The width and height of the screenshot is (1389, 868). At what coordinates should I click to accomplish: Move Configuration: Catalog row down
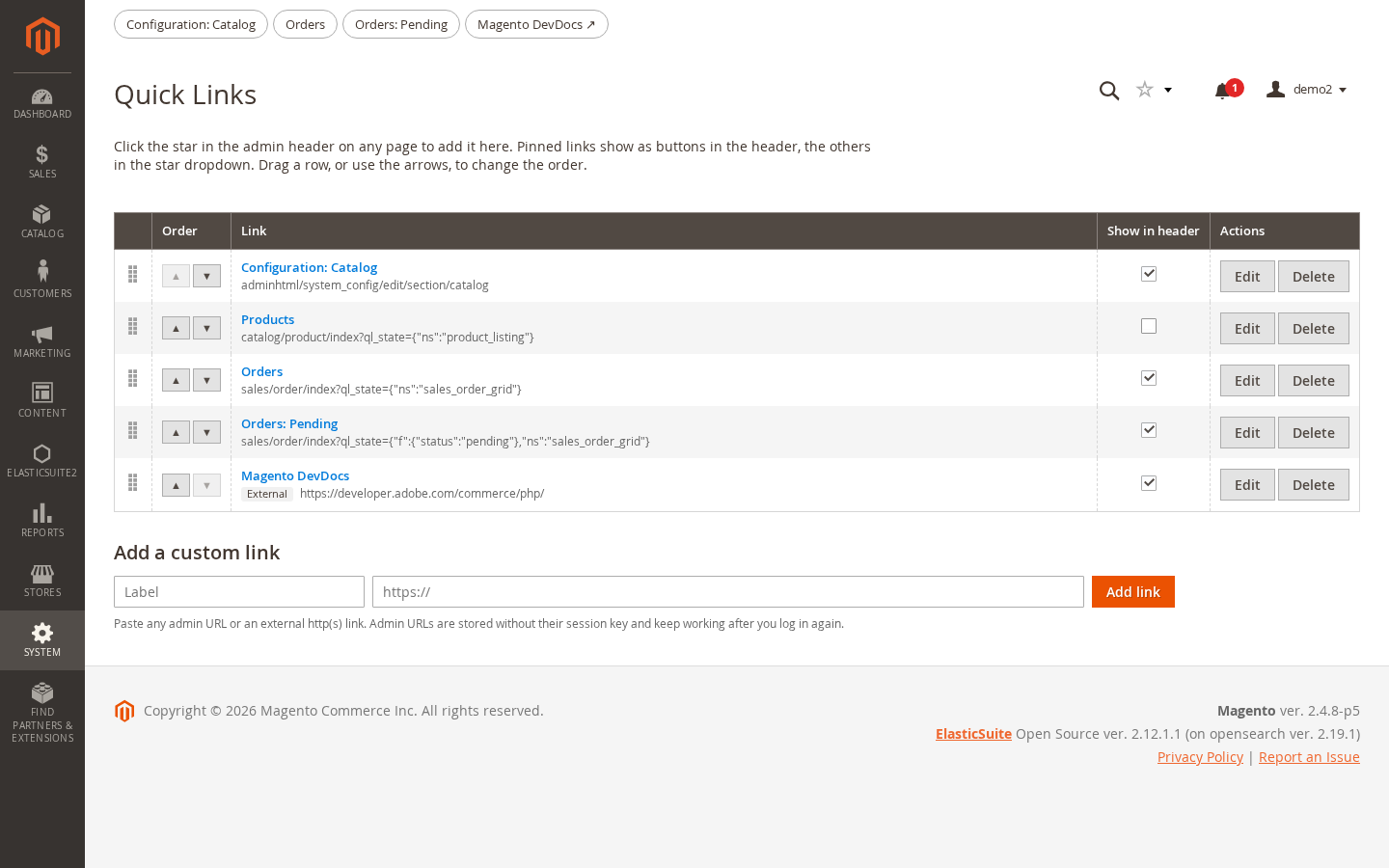[206, 276]
